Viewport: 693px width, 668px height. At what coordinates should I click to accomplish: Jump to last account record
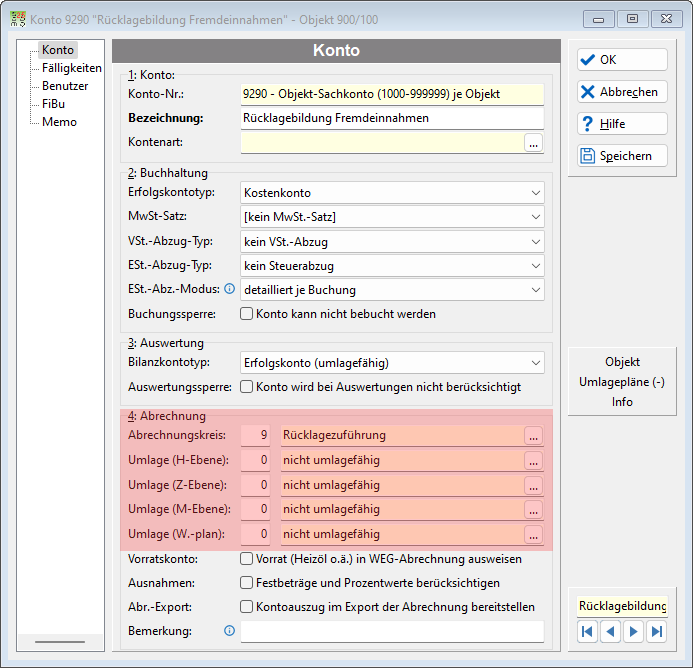657,631
